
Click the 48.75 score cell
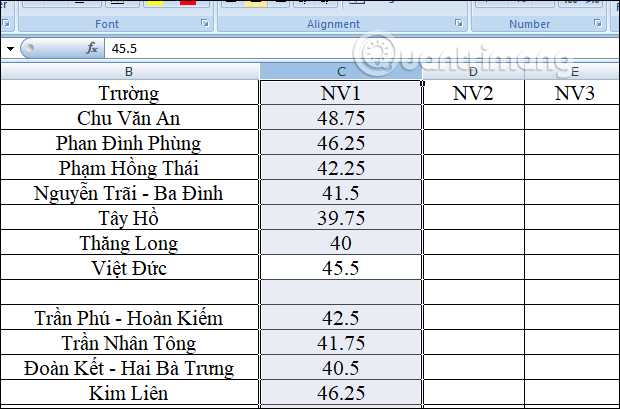tap(341, 117)
